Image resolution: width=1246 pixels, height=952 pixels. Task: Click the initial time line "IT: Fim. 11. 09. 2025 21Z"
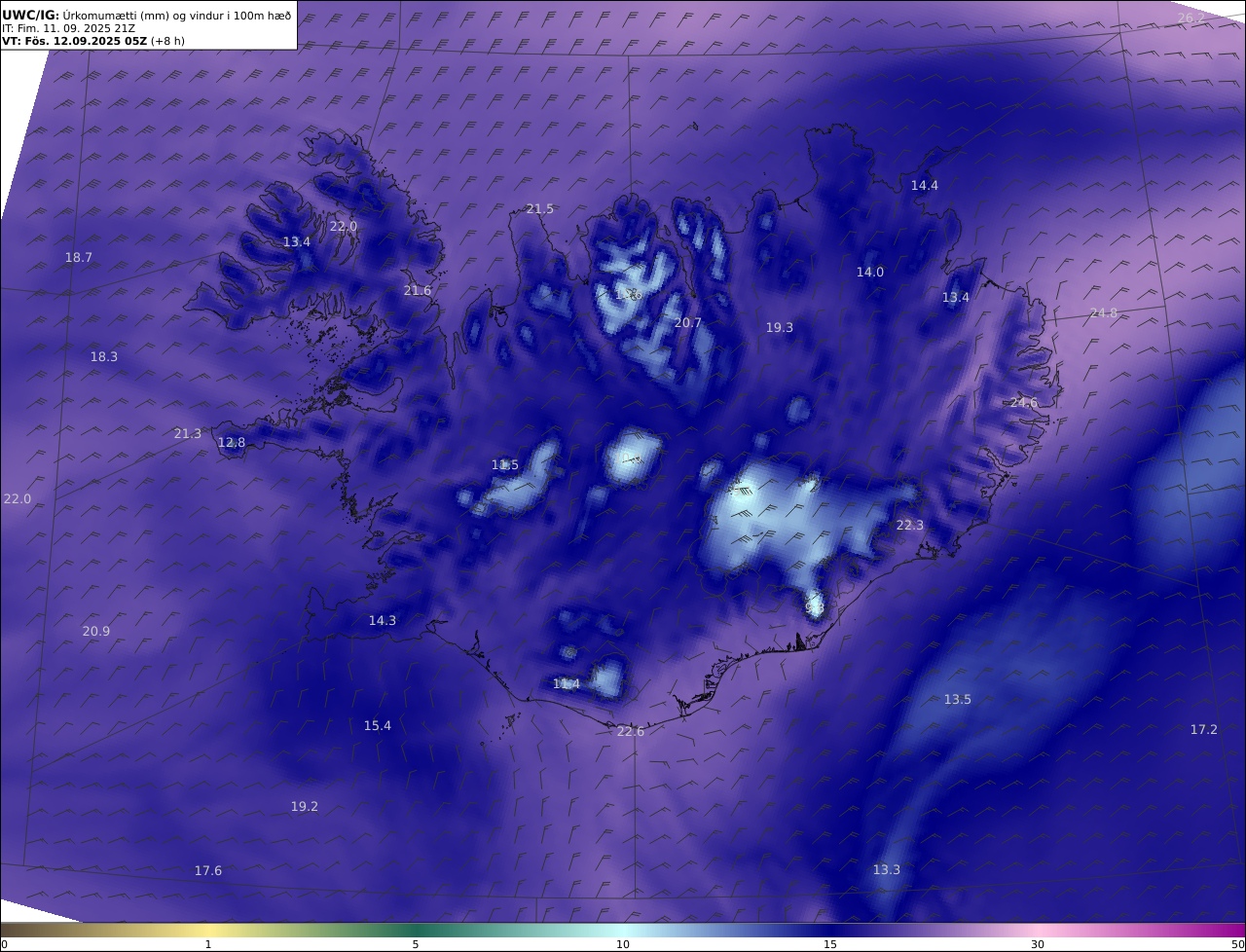click(x=68, y=28)
